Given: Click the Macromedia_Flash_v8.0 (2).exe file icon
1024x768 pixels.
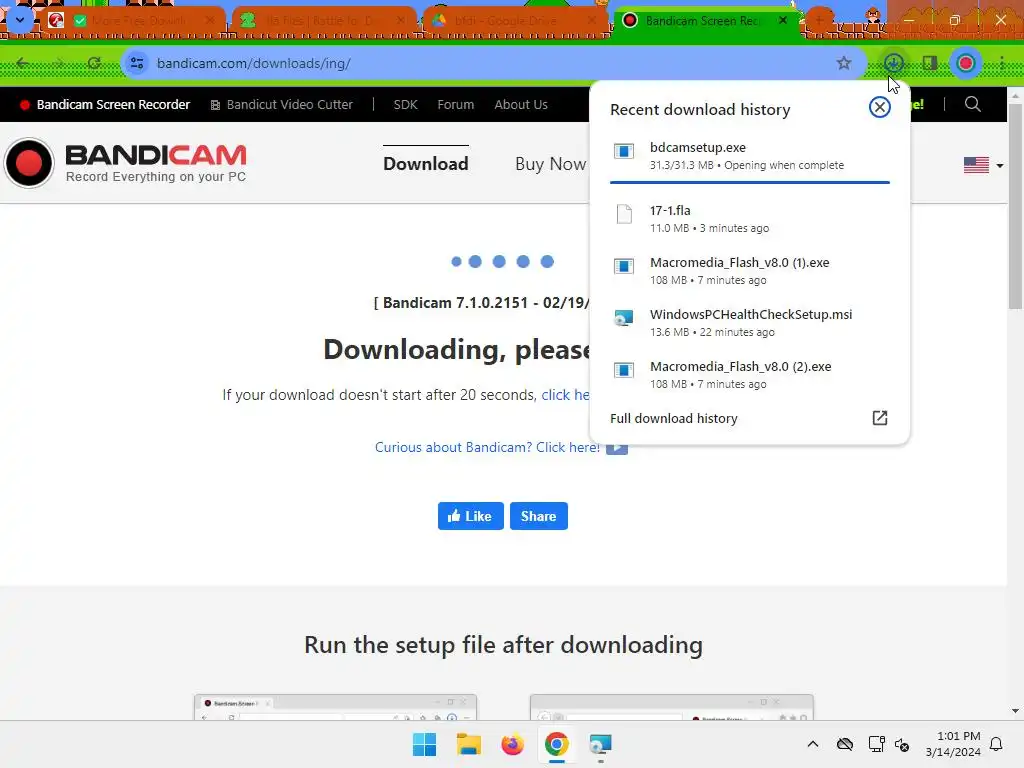Looking at the screenshot, I should coord(624,370).
